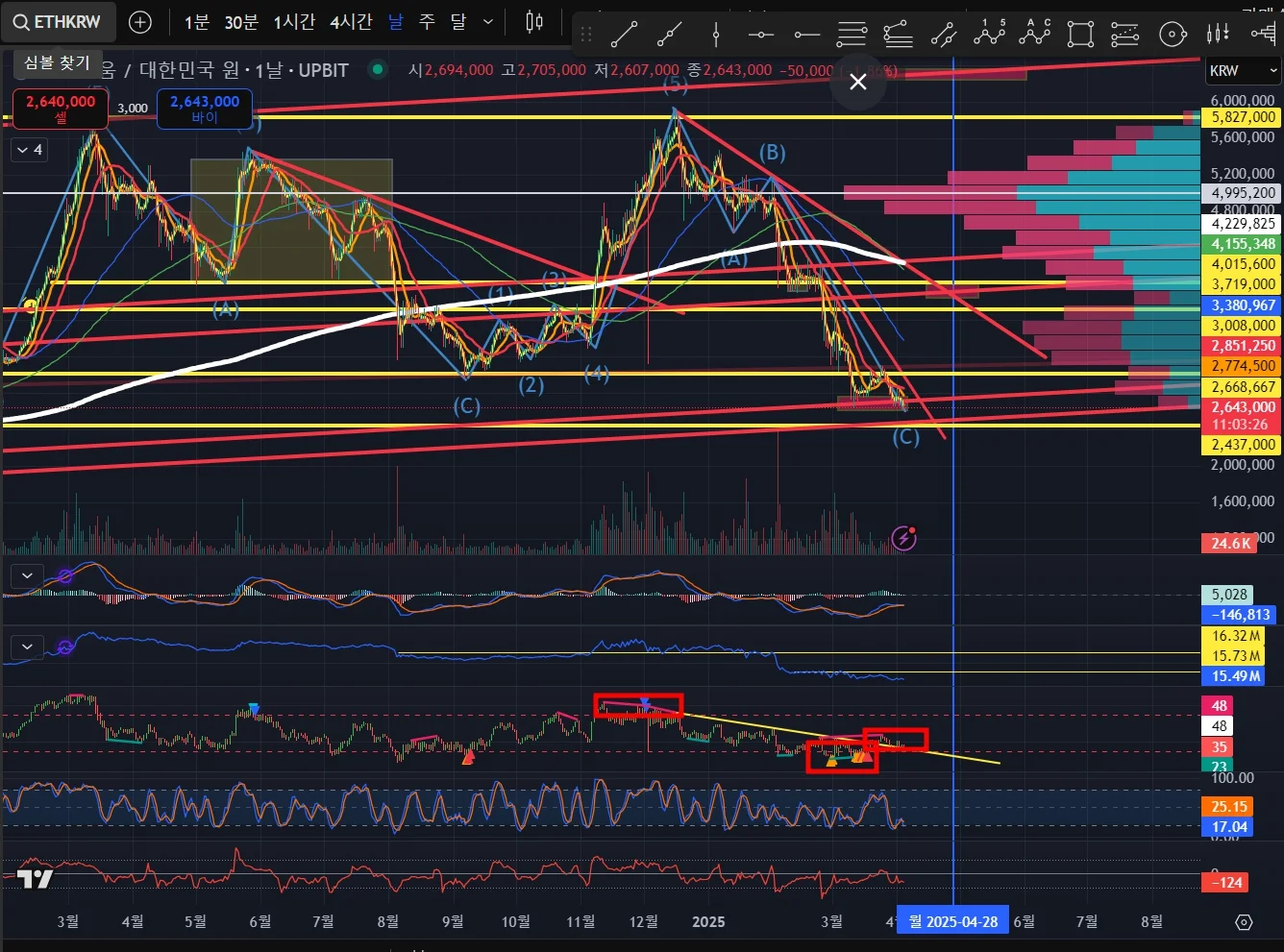This screenshot has height=952, width=1284.
Task: Select the Fib retracement tool
Action: [852, 36]
